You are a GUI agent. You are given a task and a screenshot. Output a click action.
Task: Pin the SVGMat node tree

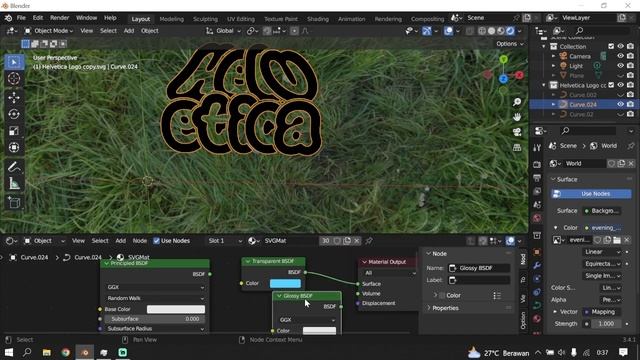click(x=369, y=241)
